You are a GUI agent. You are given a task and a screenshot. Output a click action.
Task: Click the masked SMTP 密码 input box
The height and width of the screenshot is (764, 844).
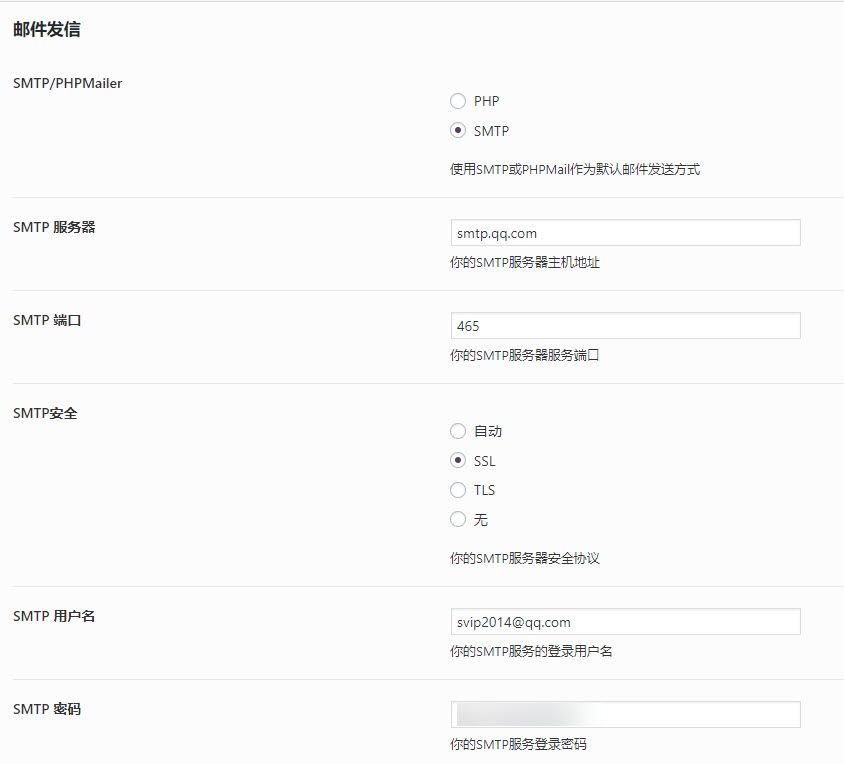(x=625, y=714)
